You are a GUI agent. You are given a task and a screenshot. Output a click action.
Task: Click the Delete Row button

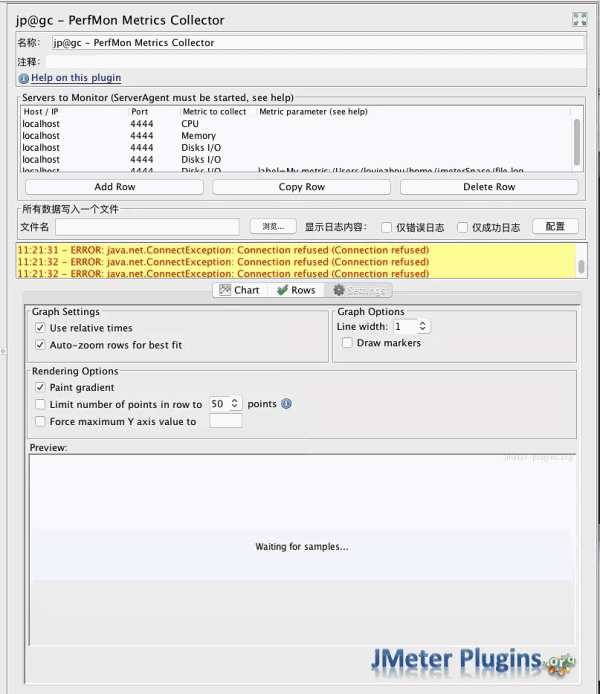click(489, 187)
